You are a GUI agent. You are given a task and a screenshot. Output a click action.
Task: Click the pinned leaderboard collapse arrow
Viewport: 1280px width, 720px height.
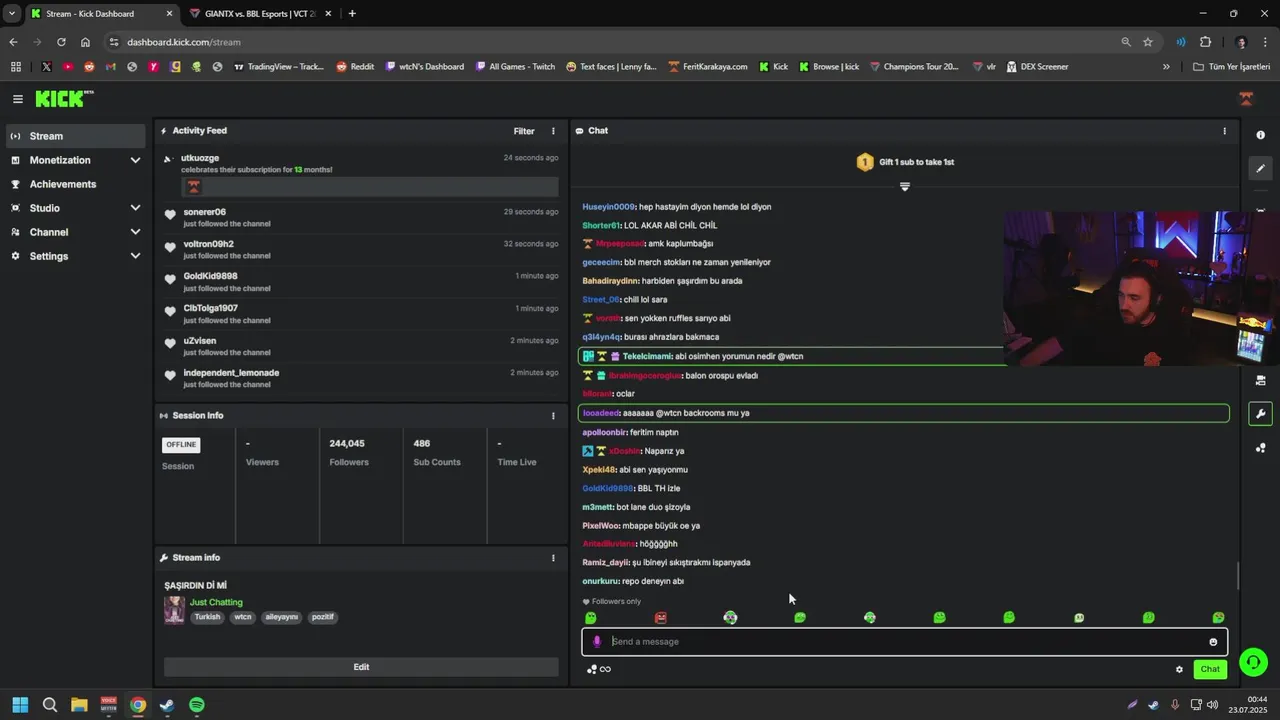pyautogui.click(x=905, y=187)
